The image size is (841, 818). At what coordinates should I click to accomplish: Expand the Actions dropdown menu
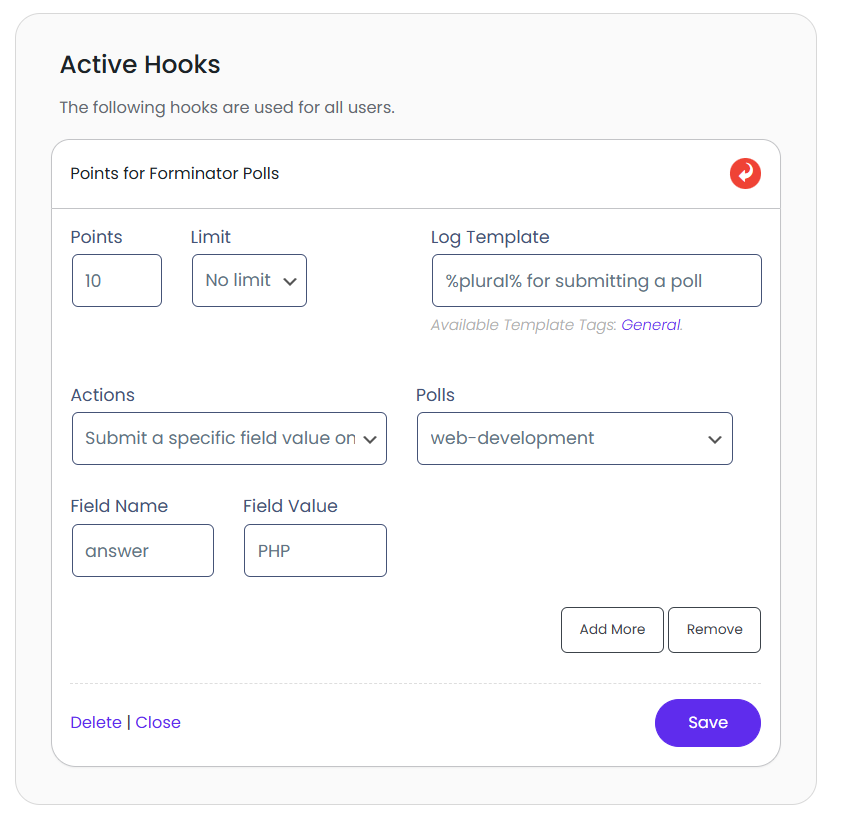pos(229,439)
